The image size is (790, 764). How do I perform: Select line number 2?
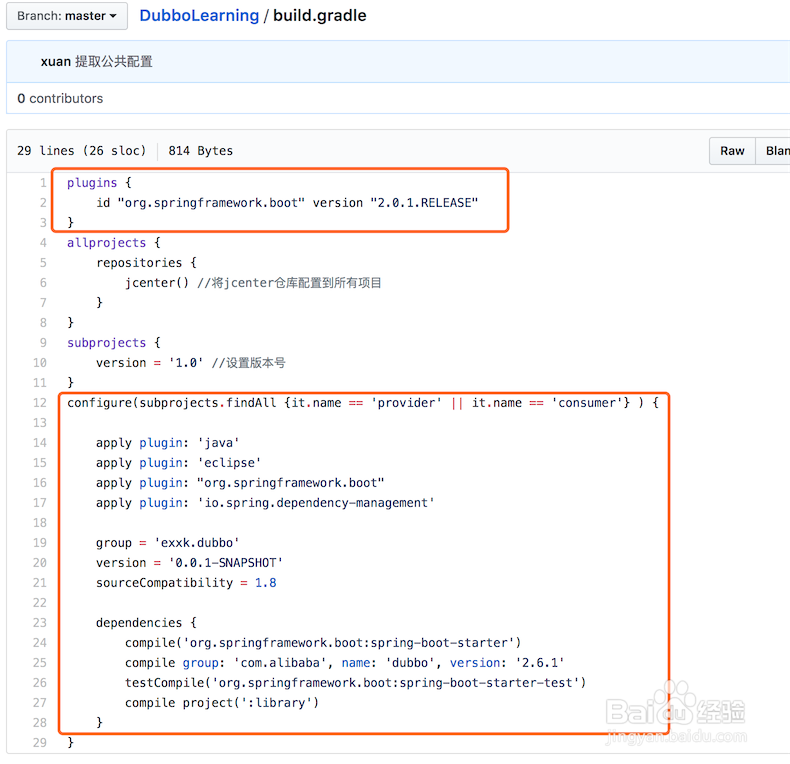point(43,203)
